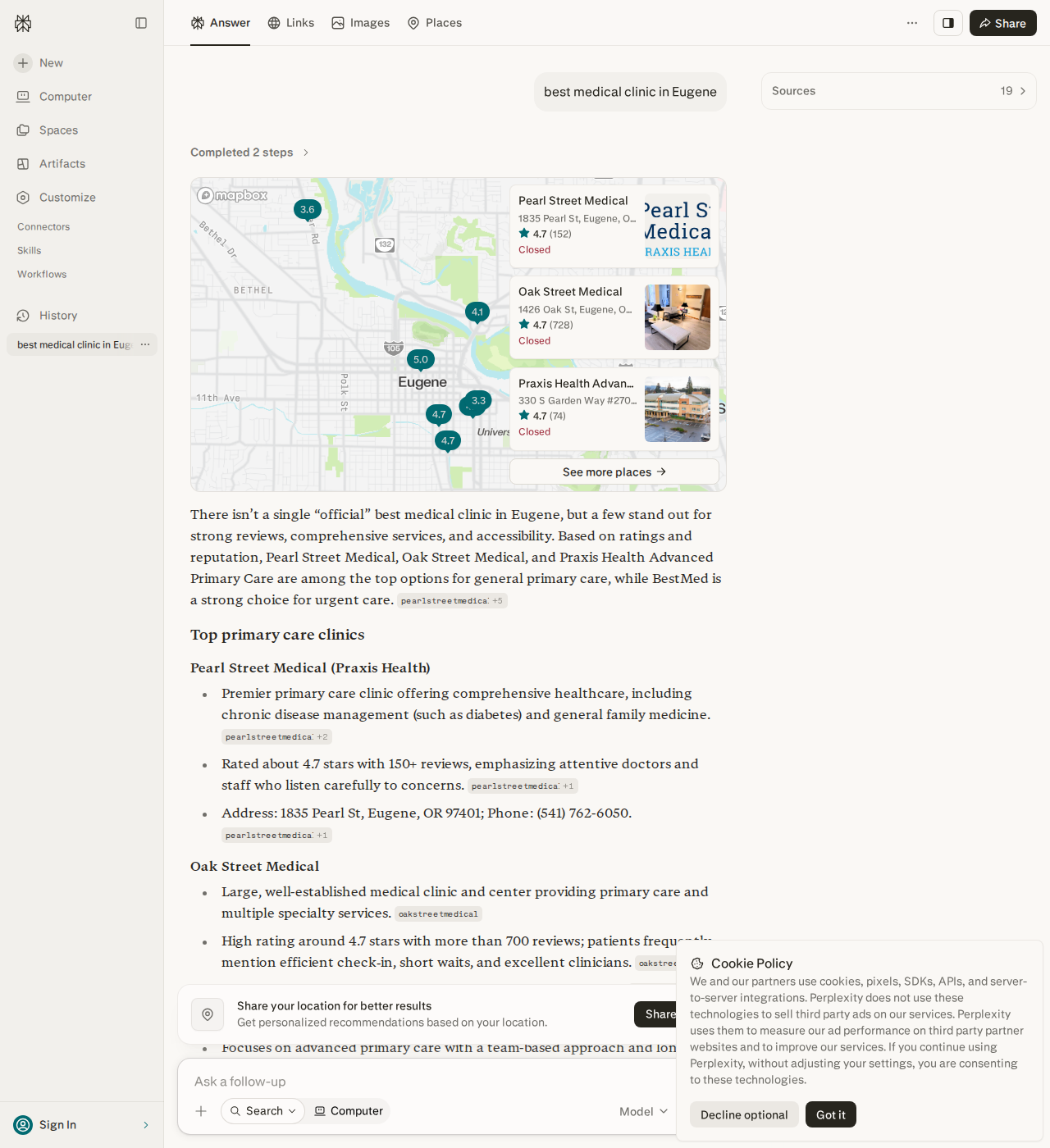Toggle the right side panel view
The height and width of the screenshot is (1148, 1050).
click(948, 23)
